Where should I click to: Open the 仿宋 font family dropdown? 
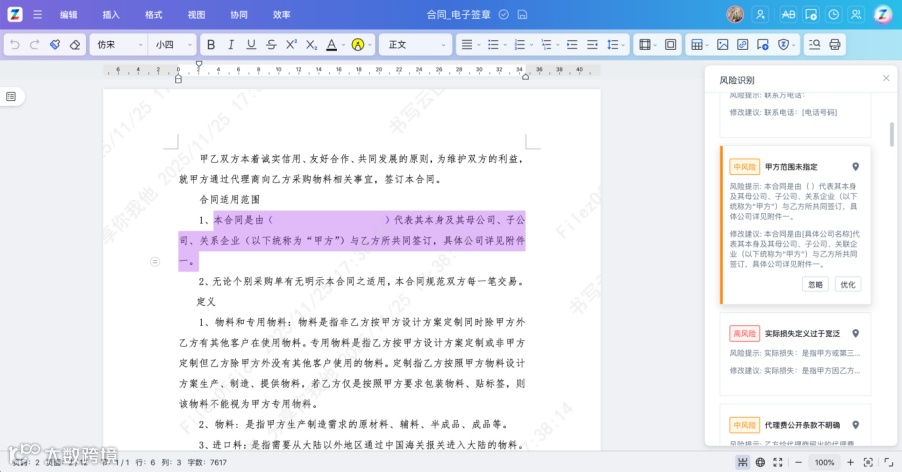[x=118, y=44]
